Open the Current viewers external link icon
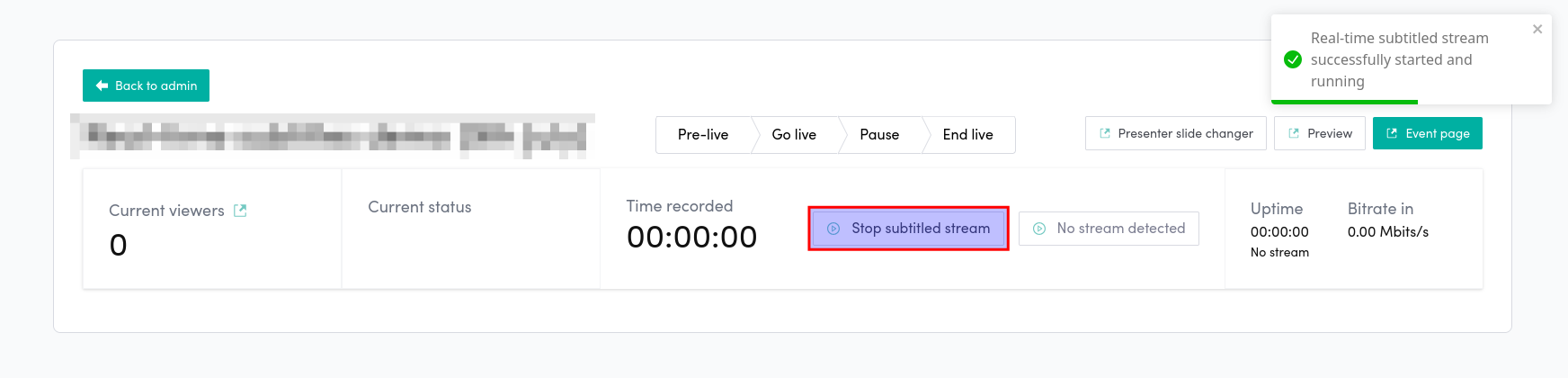Screen dimensions: 1568x378 coord(240,211)
